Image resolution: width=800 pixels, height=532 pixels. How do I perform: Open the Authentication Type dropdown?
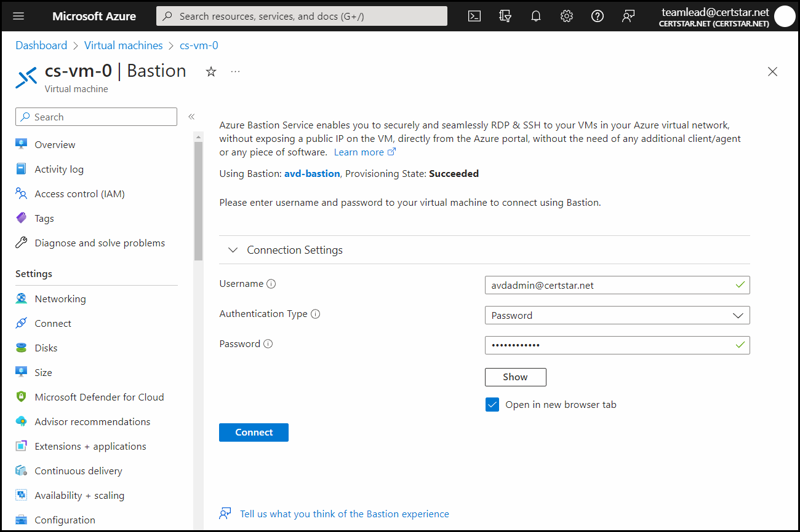[x=617, y=315]
